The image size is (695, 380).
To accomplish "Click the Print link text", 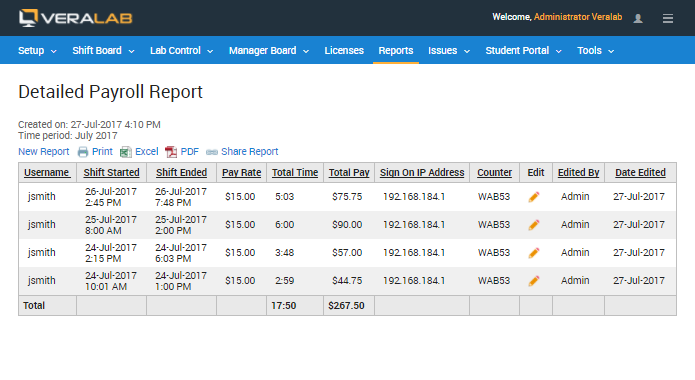I will point(102,152).
